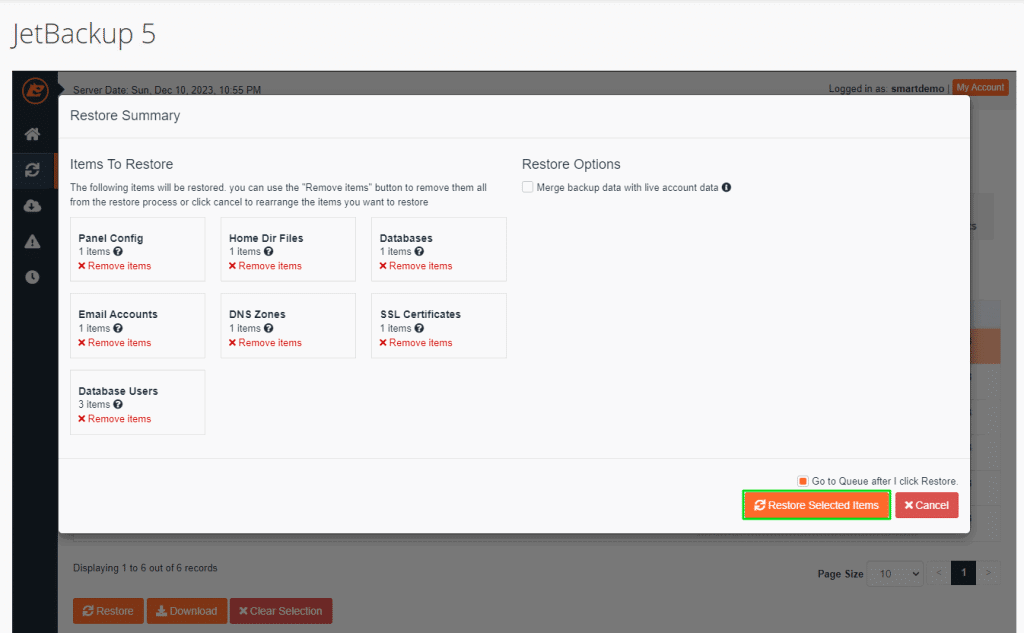Enable Merge backup data with live account data
Screen dimensions: 1024x633
tap(528, 187)
